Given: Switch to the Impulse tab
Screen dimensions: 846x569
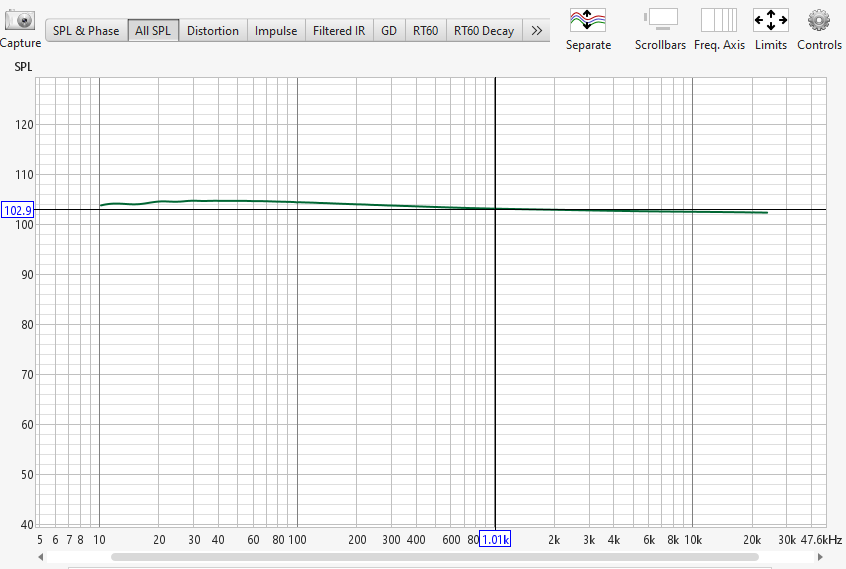Looking at the screenshot, I should [276, 31].
